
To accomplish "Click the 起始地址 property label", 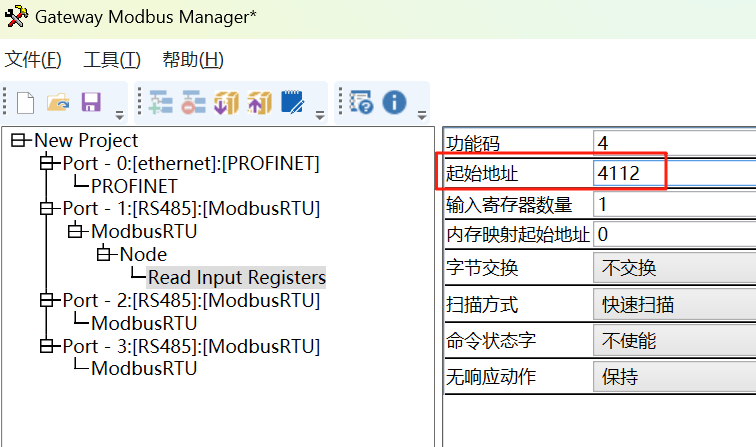I will (x=482, y=174).
